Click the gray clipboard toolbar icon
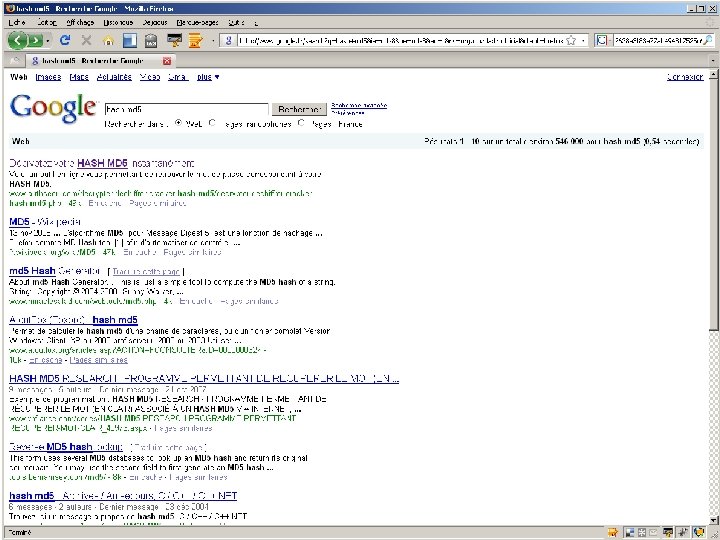 point(152,40)
